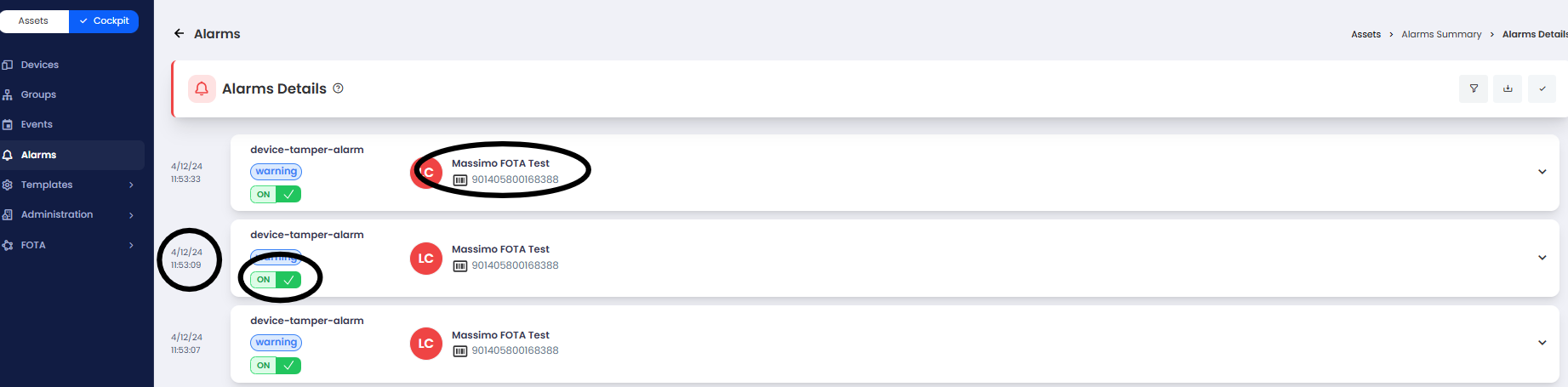Image resolution: width=1568 pixels, height=387 pixels.
Task: Open the filter icon in Alarms Details
Action: tap(1474, 88)
